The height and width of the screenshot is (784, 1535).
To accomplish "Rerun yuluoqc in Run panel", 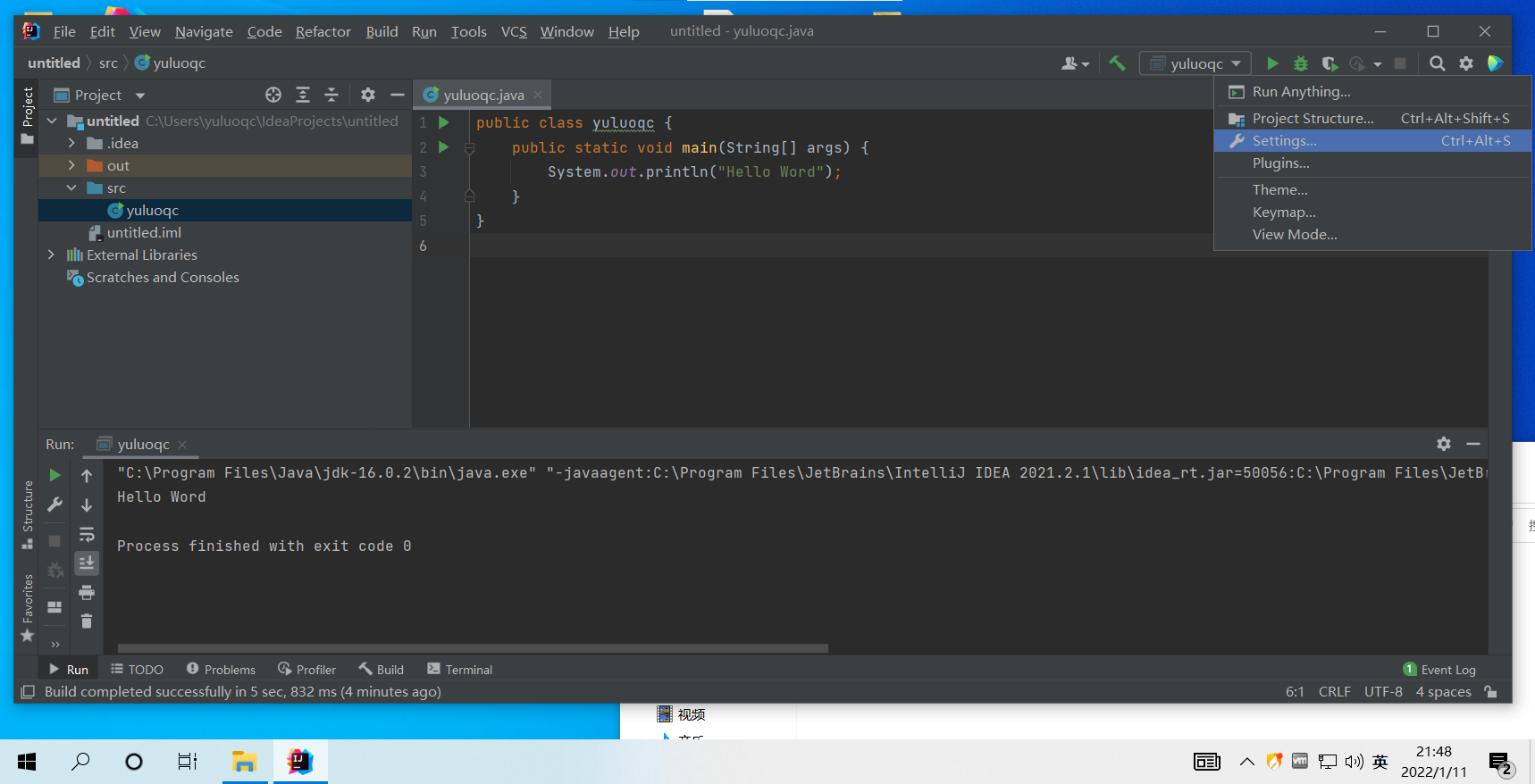I will tap(55, 475).
